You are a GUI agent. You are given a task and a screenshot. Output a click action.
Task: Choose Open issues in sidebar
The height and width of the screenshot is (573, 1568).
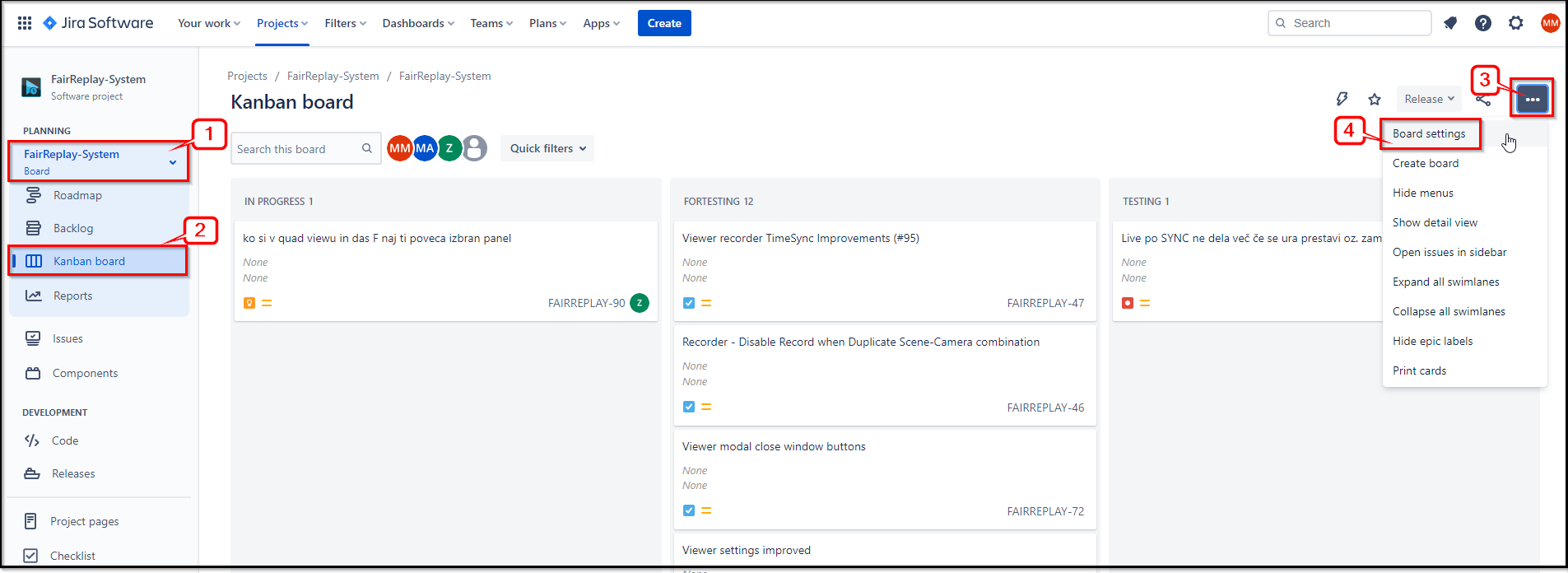pyautogui.click(x=1465, y=252)
